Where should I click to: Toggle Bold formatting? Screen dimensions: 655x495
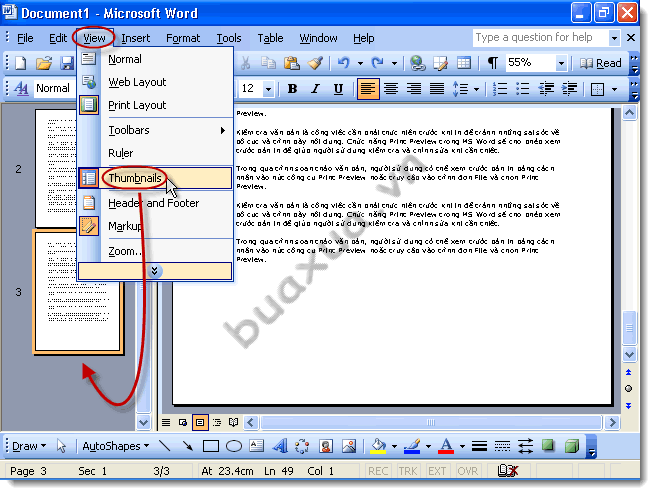[x=292, y=89]
